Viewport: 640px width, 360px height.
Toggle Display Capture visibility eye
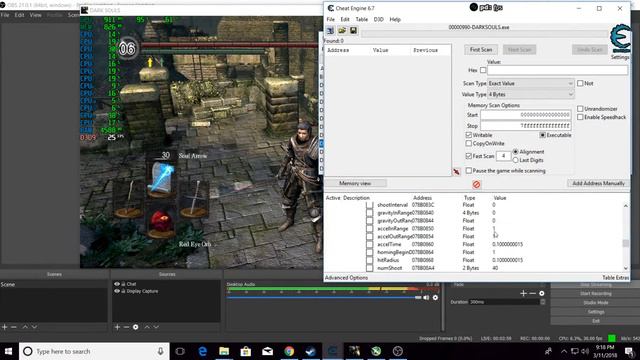(117, 291)
